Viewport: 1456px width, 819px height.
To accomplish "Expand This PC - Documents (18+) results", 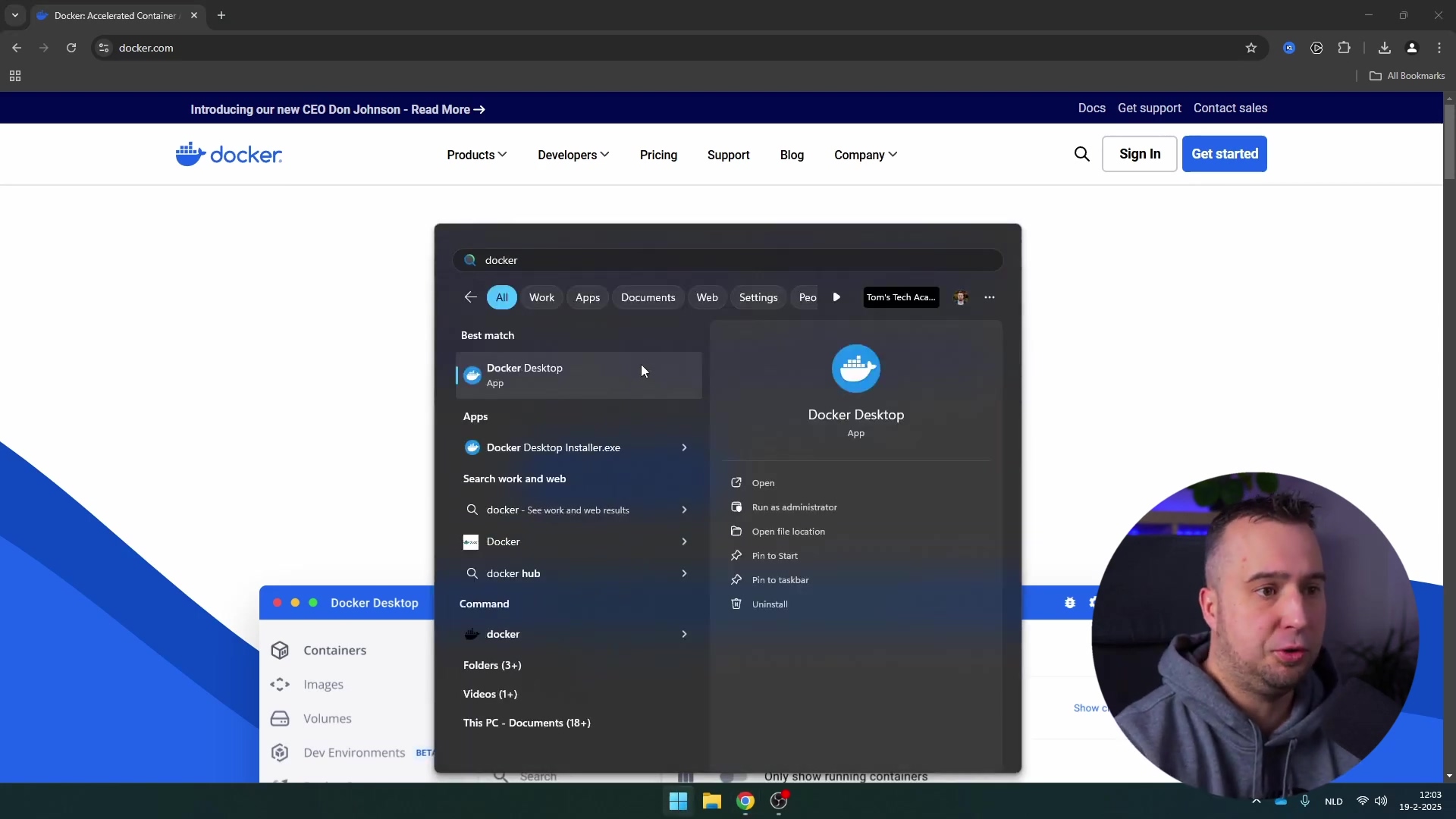I will pyautogui.click(x=526, y=723).
